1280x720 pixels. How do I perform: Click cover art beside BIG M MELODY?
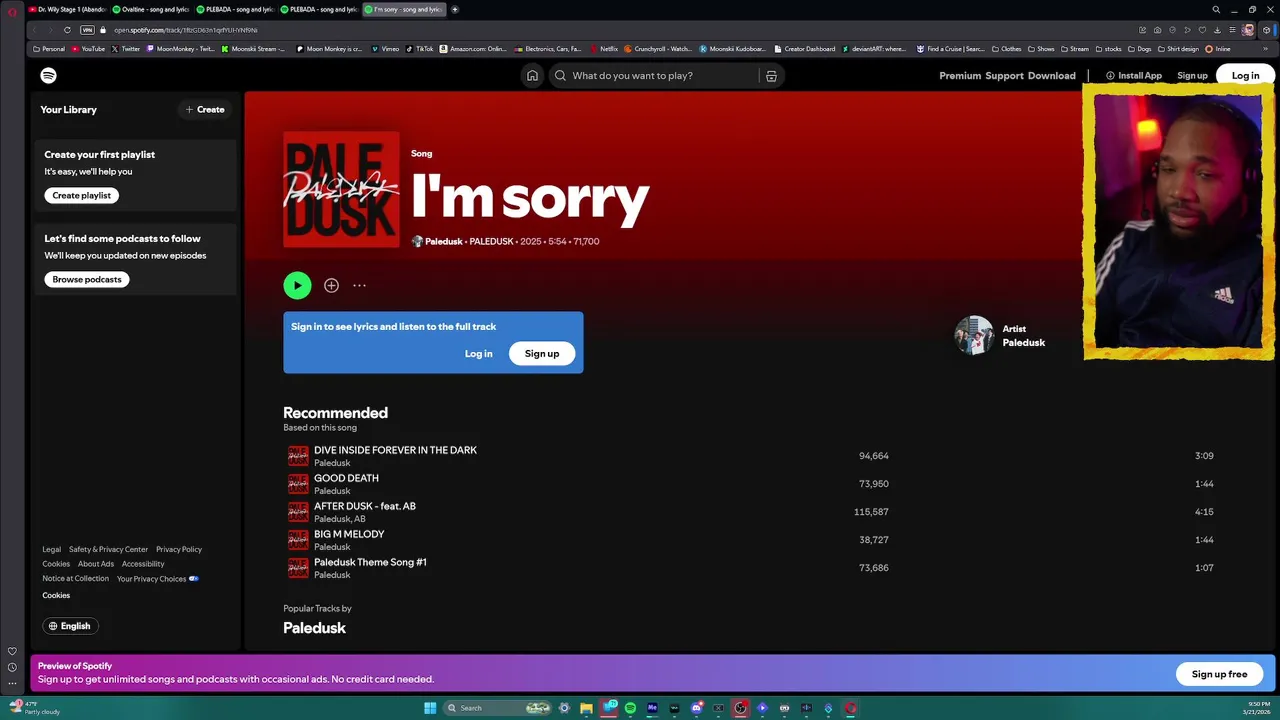[x=298, y=540]
